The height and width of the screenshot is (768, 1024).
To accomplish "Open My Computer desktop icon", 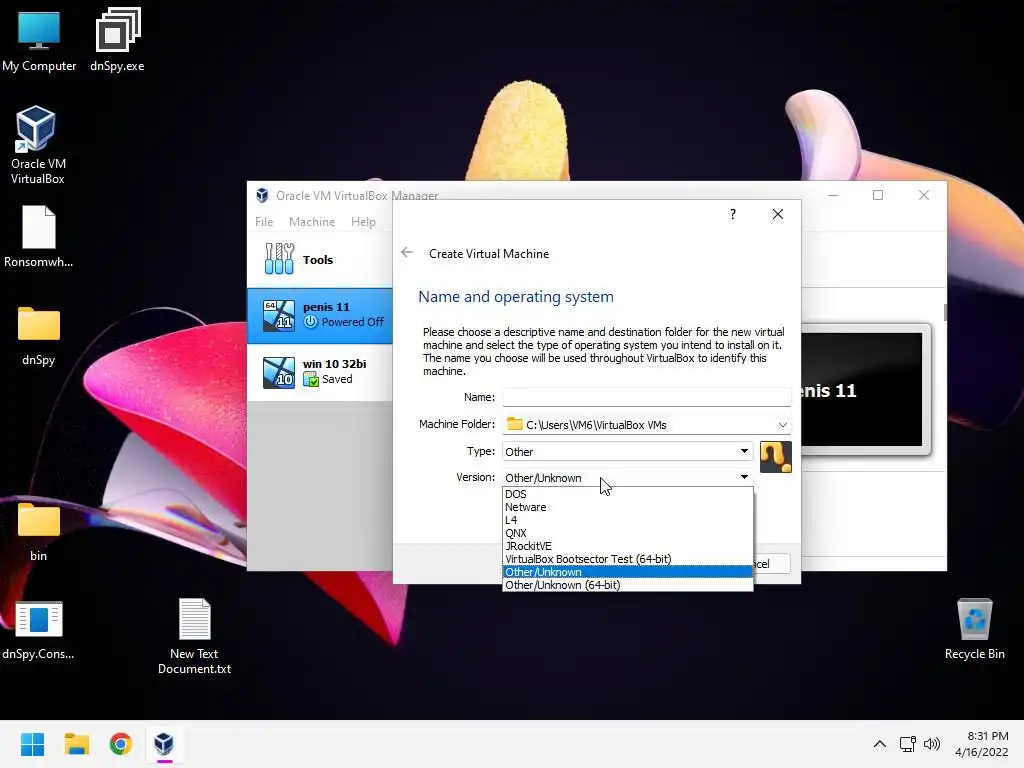I will tap(39, 40).
